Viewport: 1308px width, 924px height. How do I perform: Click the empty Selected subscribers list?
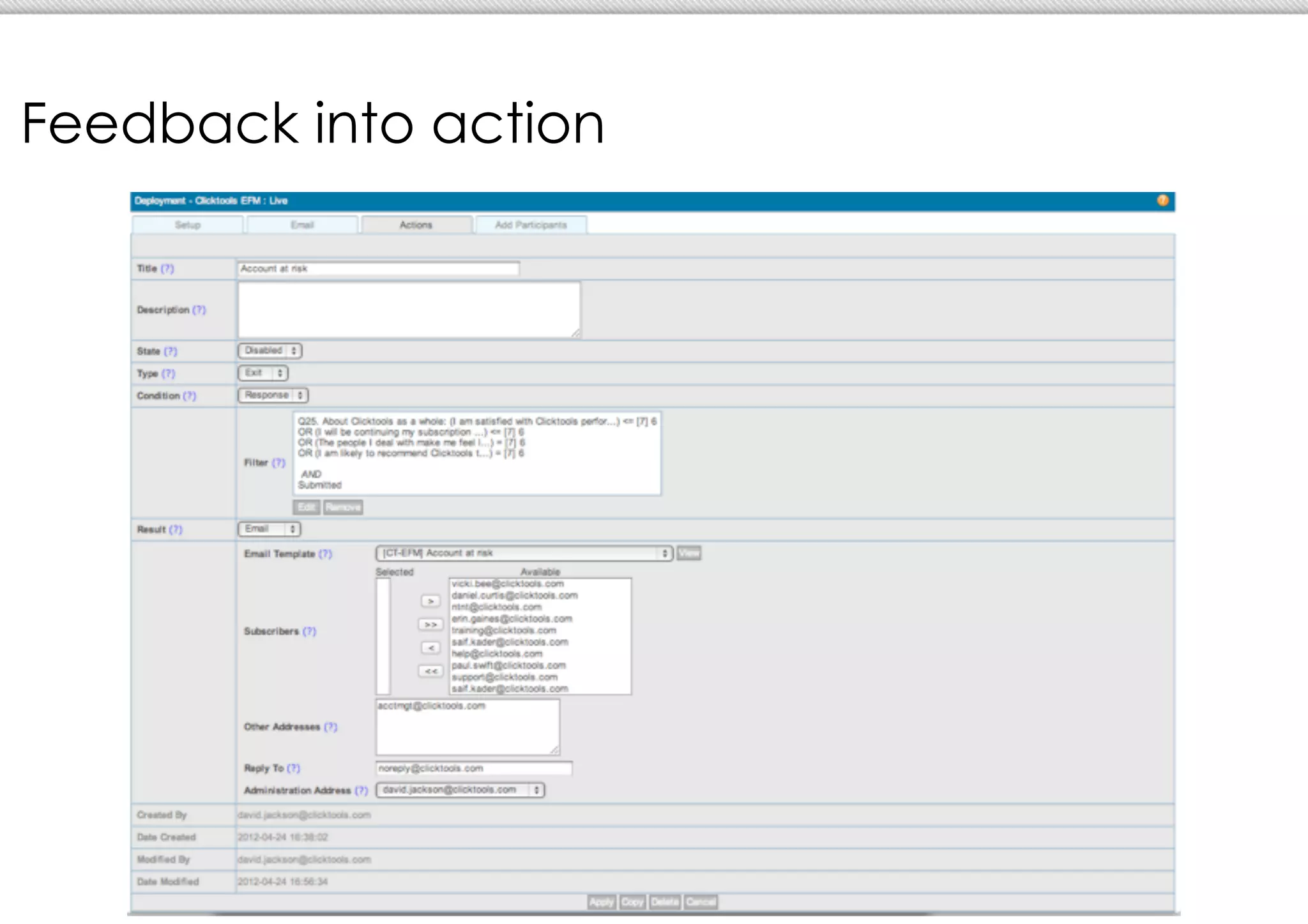click(383, 636)
